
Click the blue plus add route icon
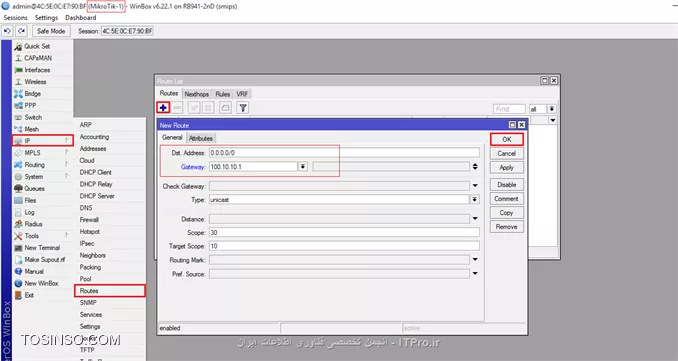(x=163, y=108)
